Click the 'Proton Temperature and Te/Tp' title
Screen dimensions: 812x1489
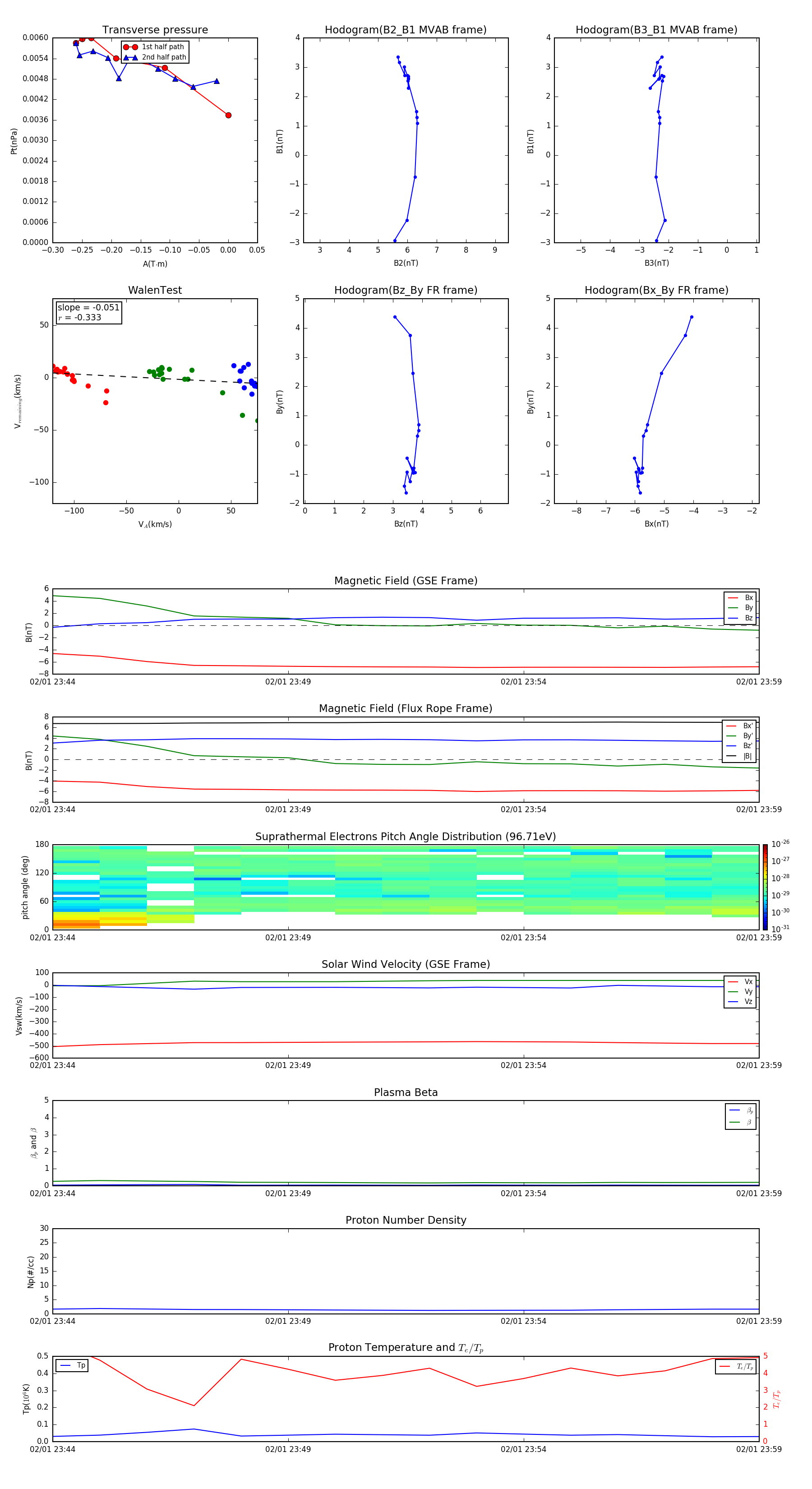pyautogui.click(x=406, y=1347)
